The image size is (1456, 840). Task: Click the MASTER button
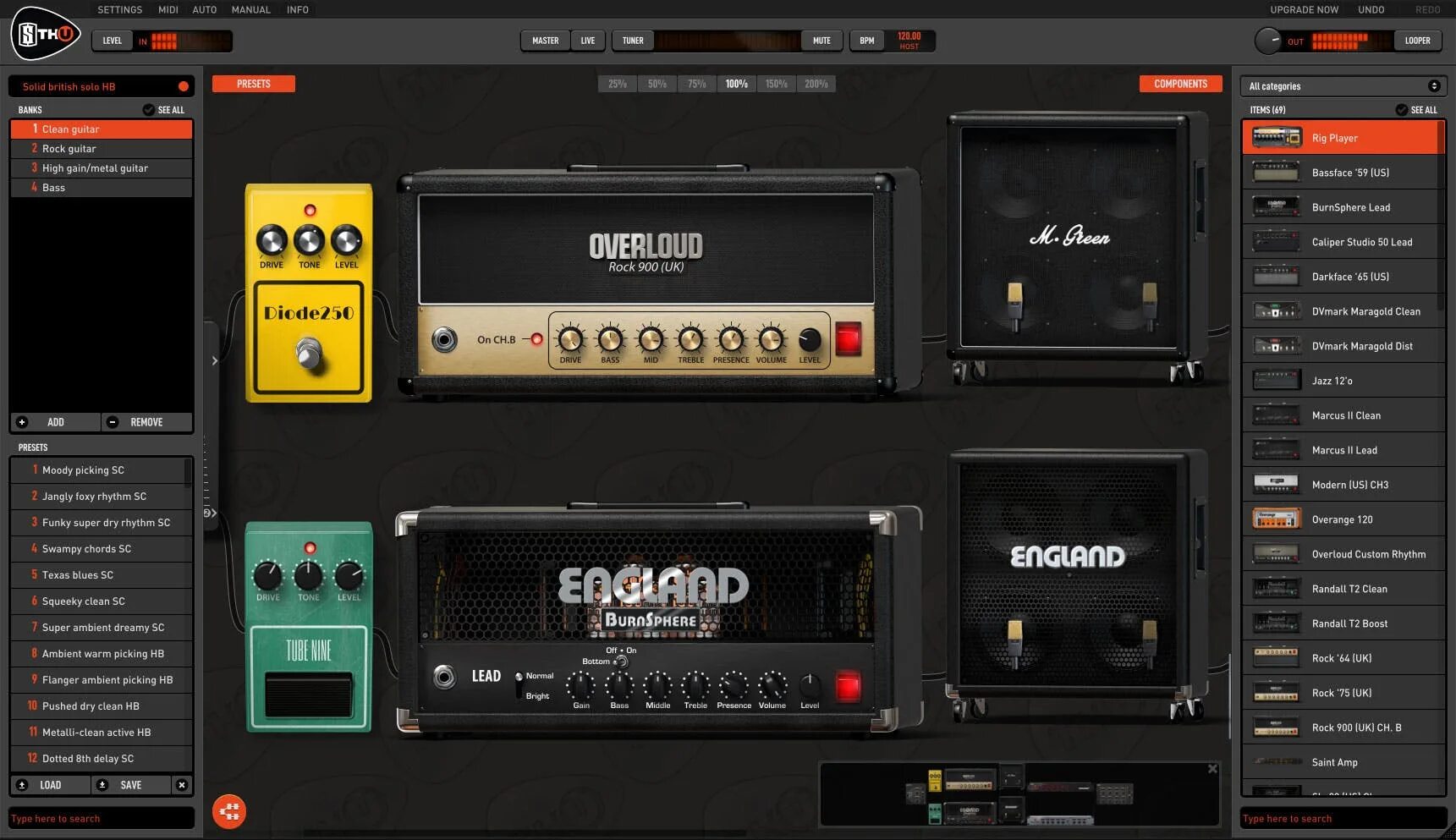tap(546, 41)
